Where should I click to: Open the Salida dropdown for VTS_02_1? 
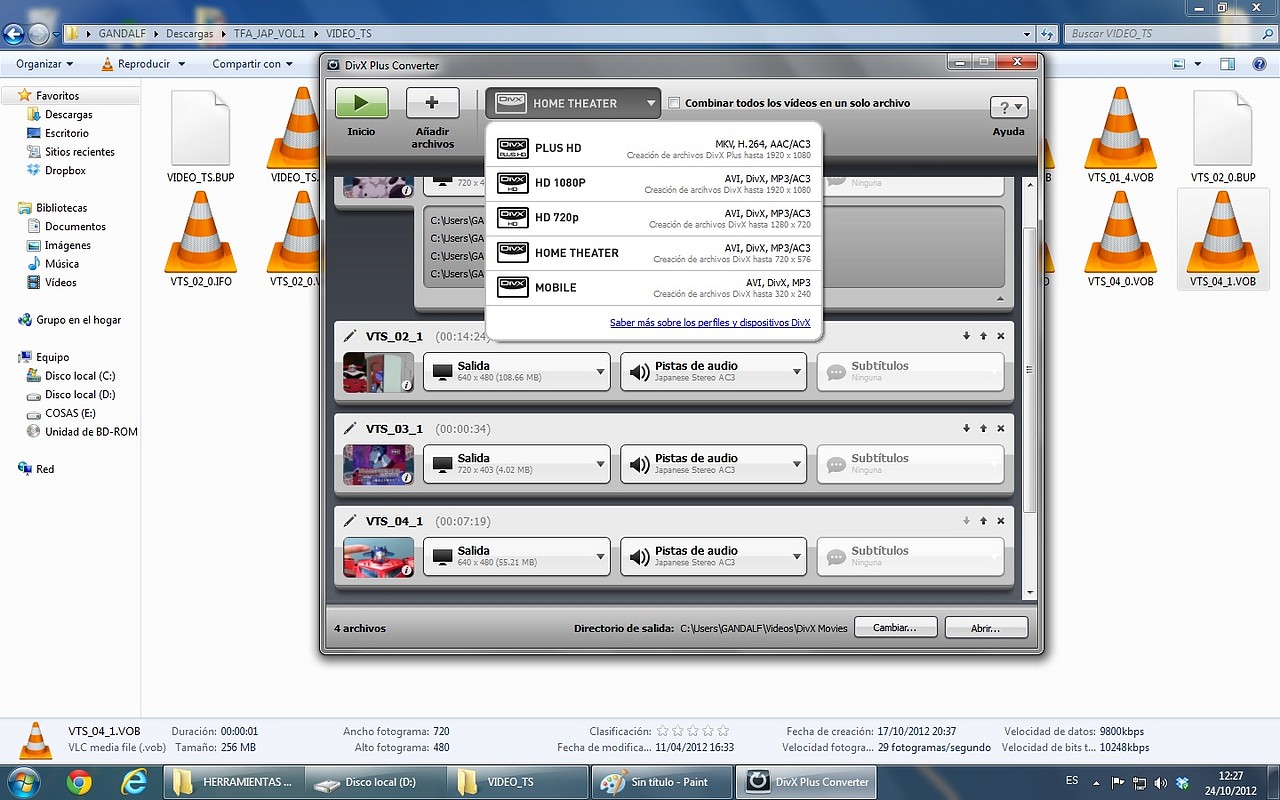coord(517,372)
